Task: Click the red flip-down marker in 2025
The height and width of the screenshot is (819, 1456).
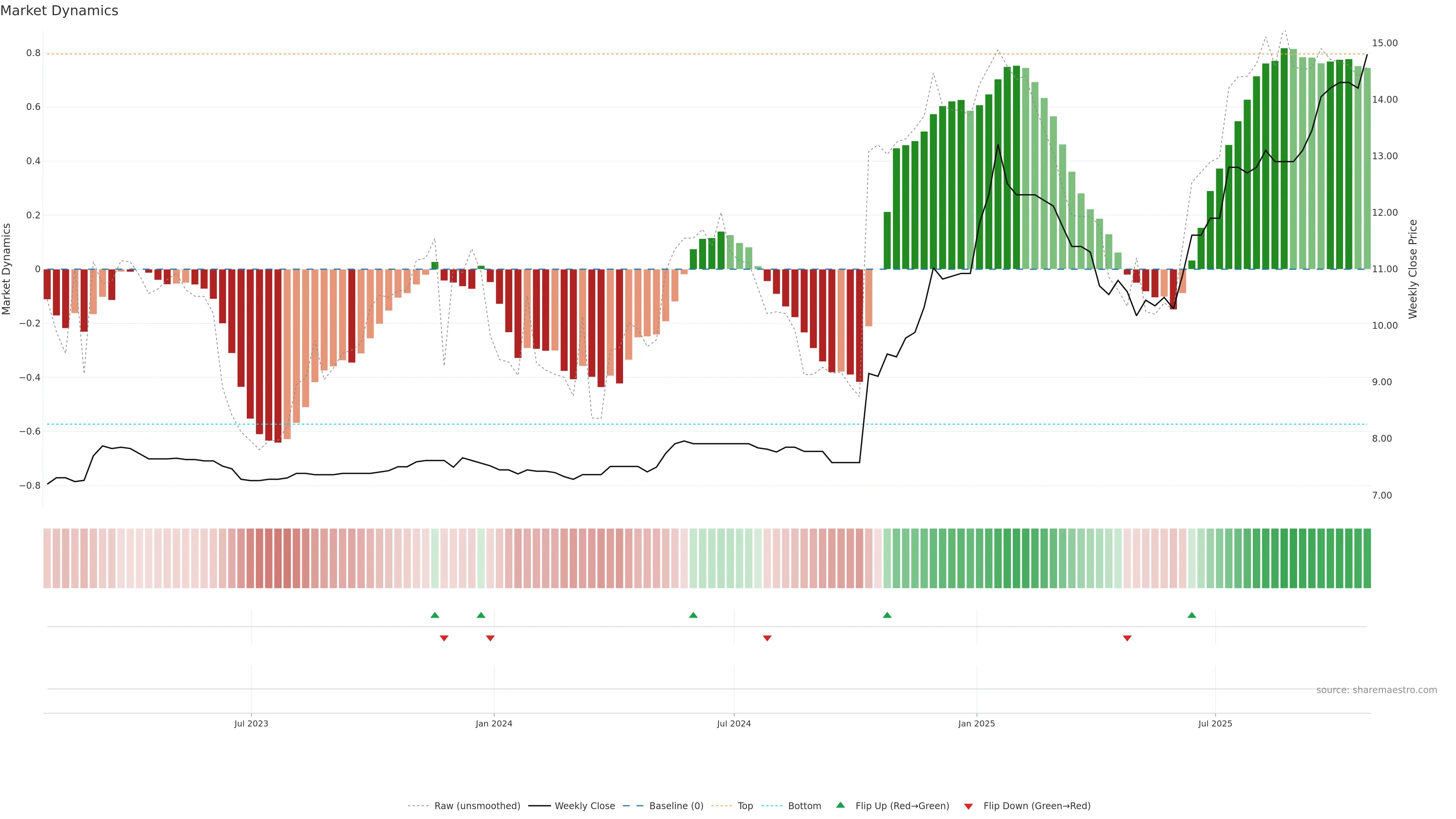Action: [1127, 638]
